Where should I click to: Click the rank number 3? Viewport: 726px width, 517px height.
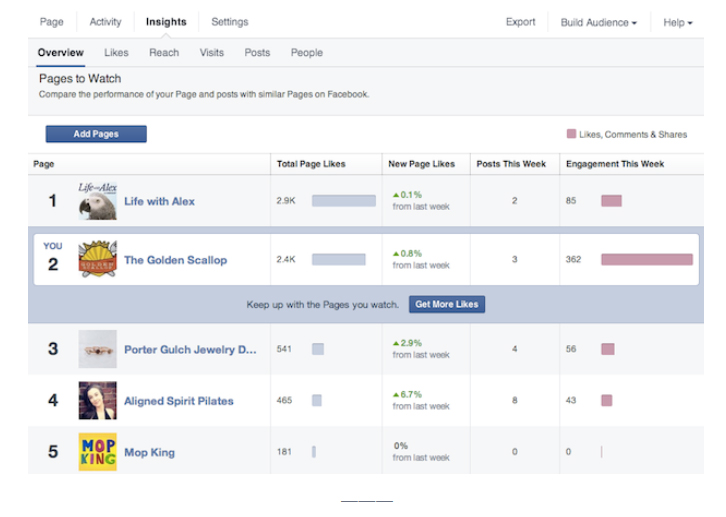(53, 349)
